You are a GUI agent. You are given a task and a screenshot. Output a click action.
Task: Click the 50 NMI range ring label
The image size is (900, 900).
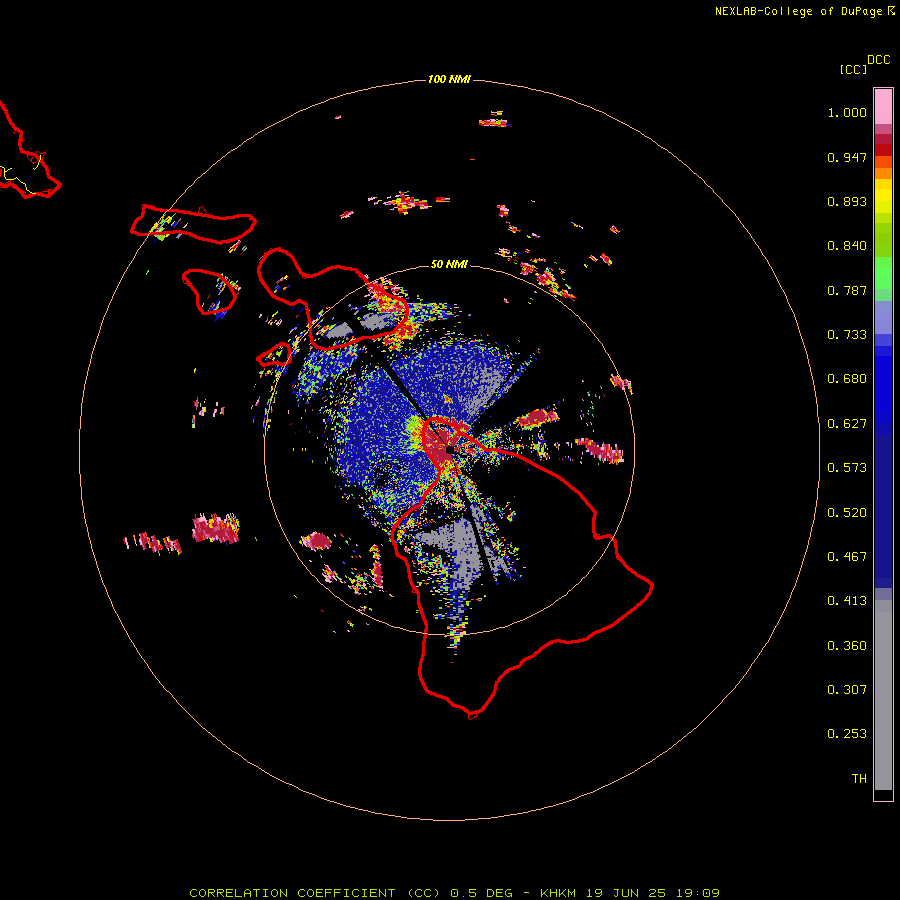pos(449,264)
